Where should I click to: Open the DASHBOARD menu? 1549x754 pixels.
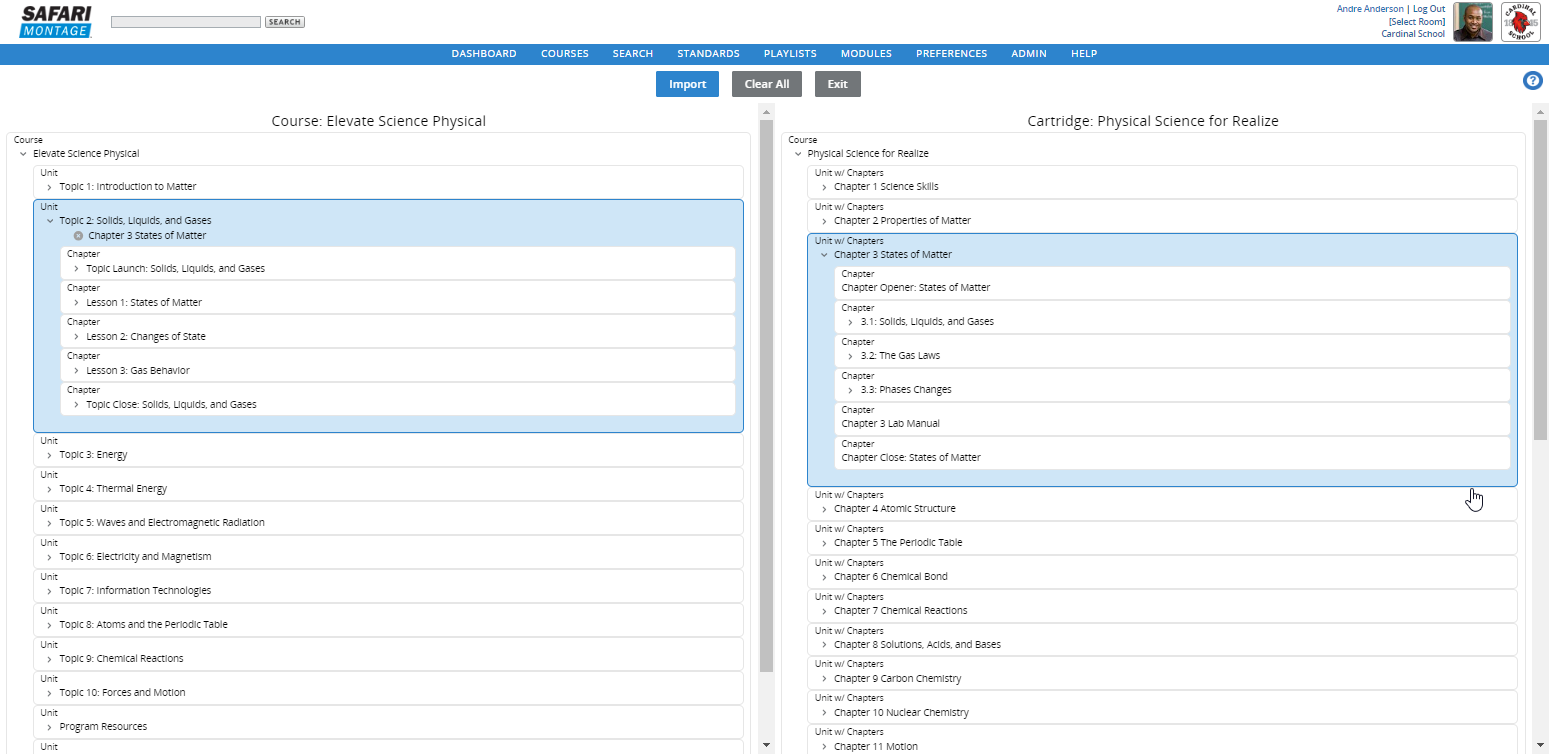click(484, 54)
